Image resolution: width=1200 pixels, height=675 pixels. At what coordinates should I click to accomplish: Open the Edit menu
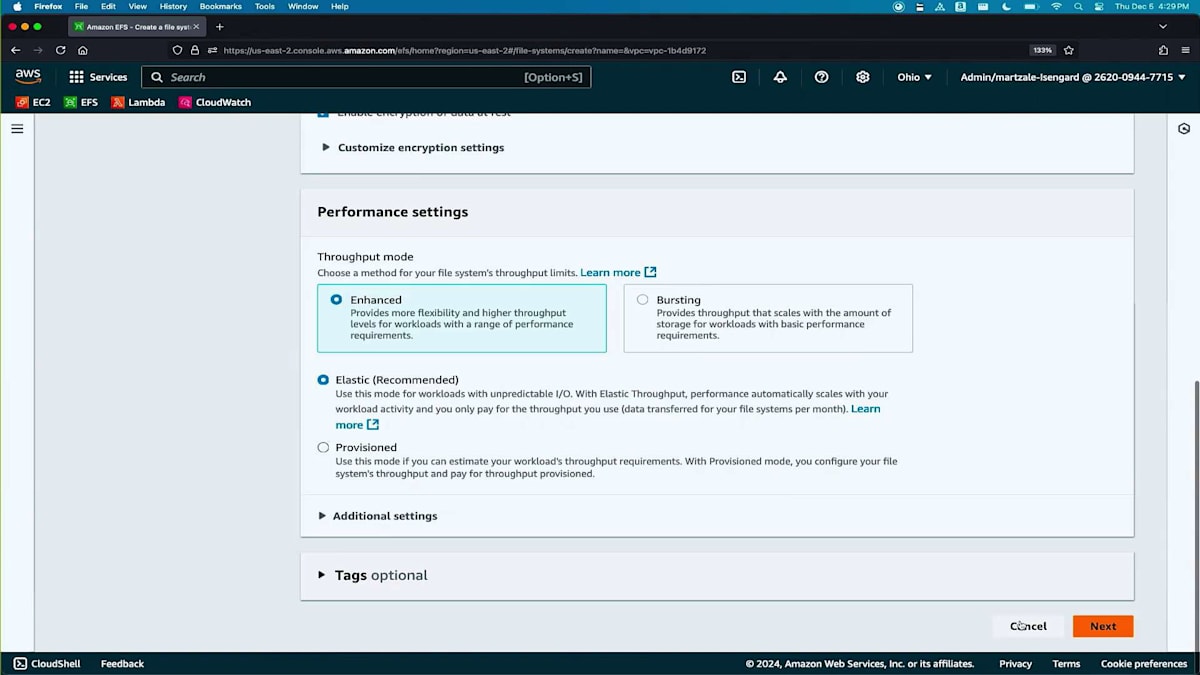pyautogui.click(x=108, y=6)
